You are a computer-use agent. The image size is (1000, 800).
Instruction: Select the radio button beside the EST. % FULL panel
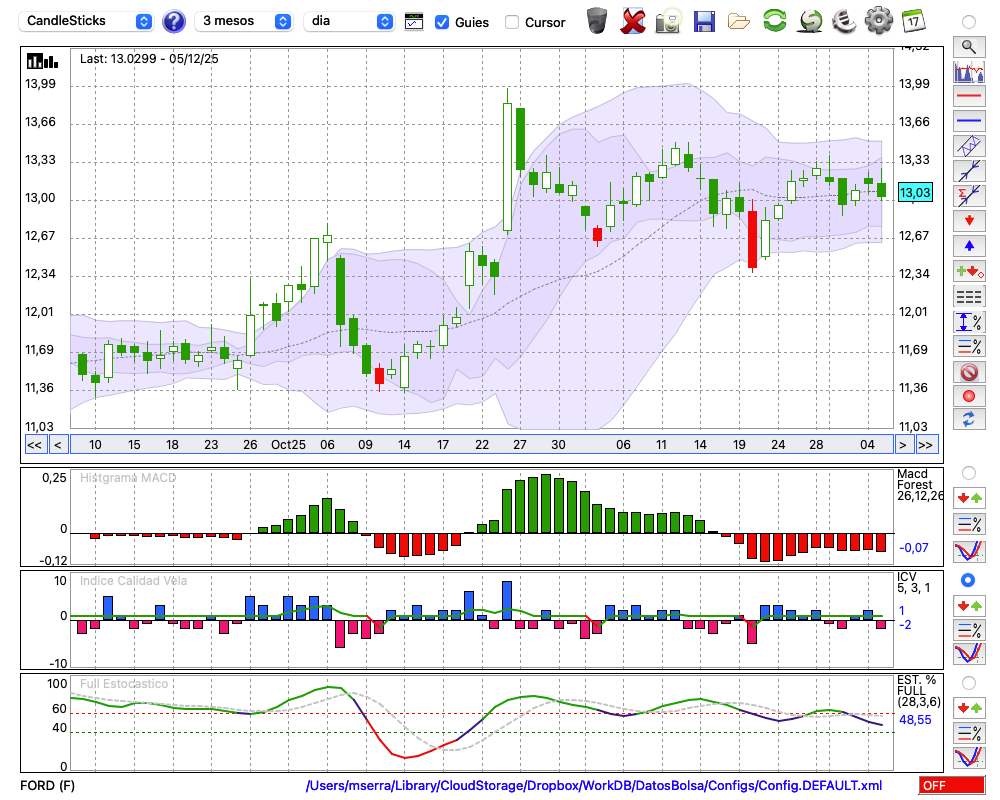click(x=968, y=683)
